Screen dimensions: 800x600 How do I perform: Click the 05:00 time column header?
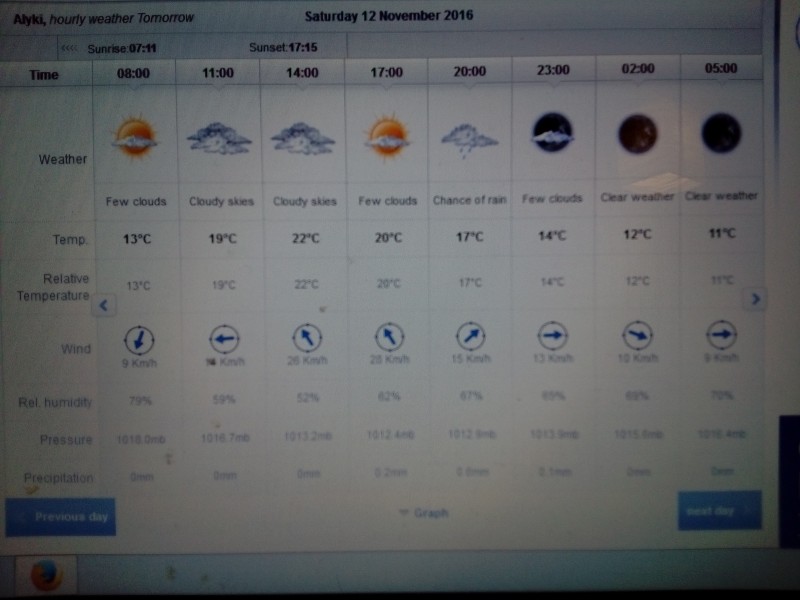(721, 68)
